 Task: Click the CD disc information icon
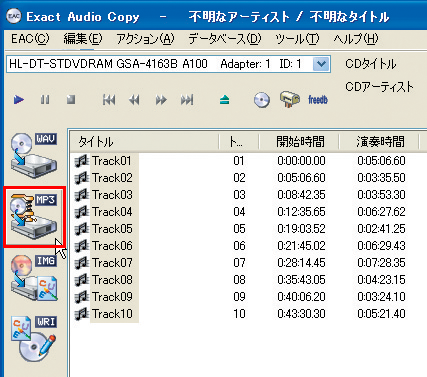[262, 100]
